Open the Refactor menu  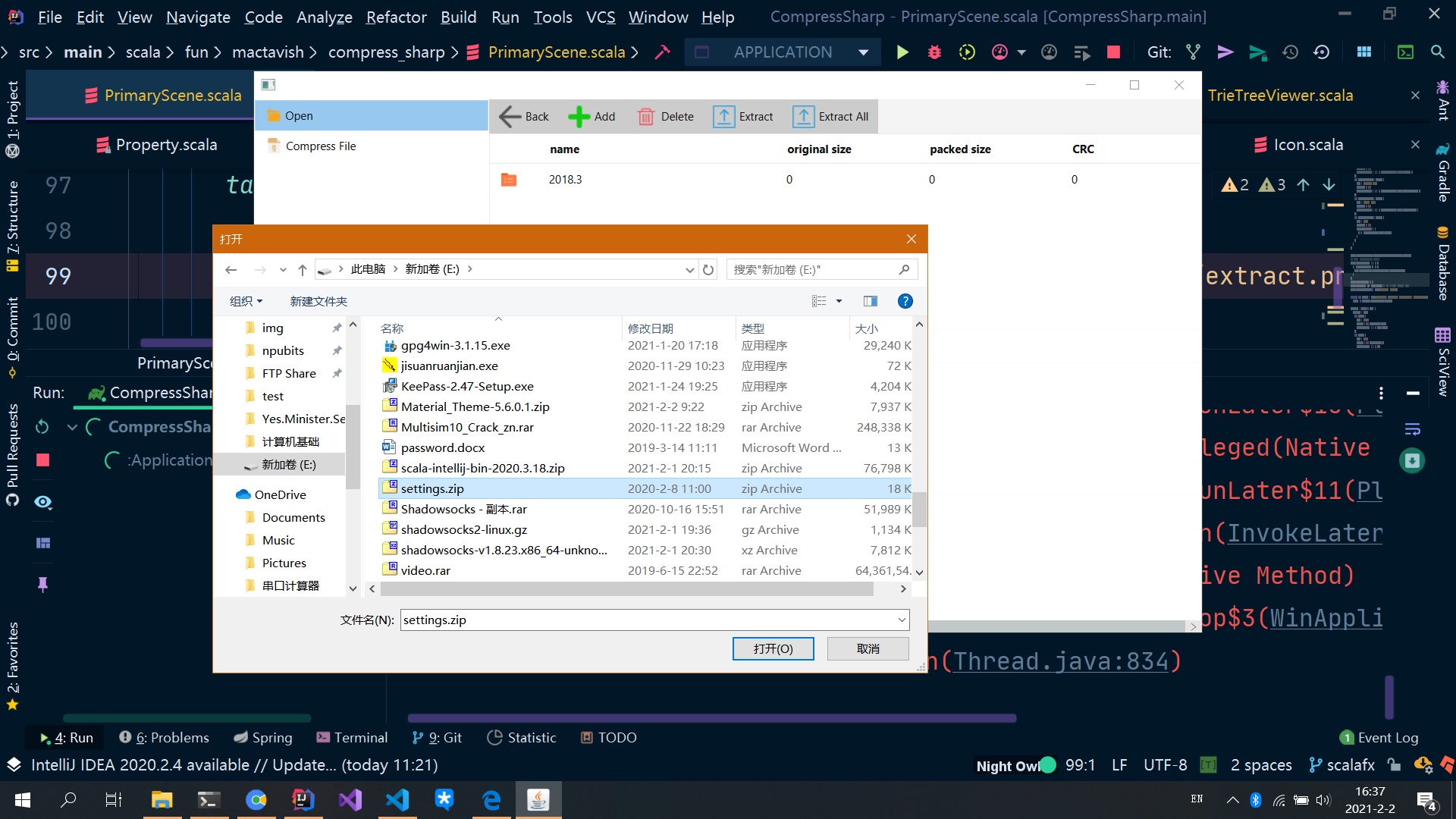coord(396,17)
